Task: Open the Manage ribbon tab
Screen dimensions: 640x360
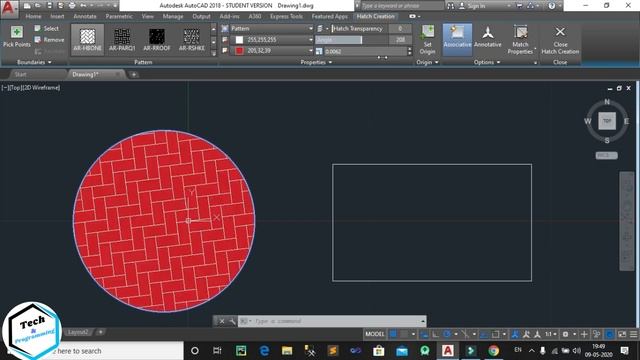Action: [x=173, y=16]
